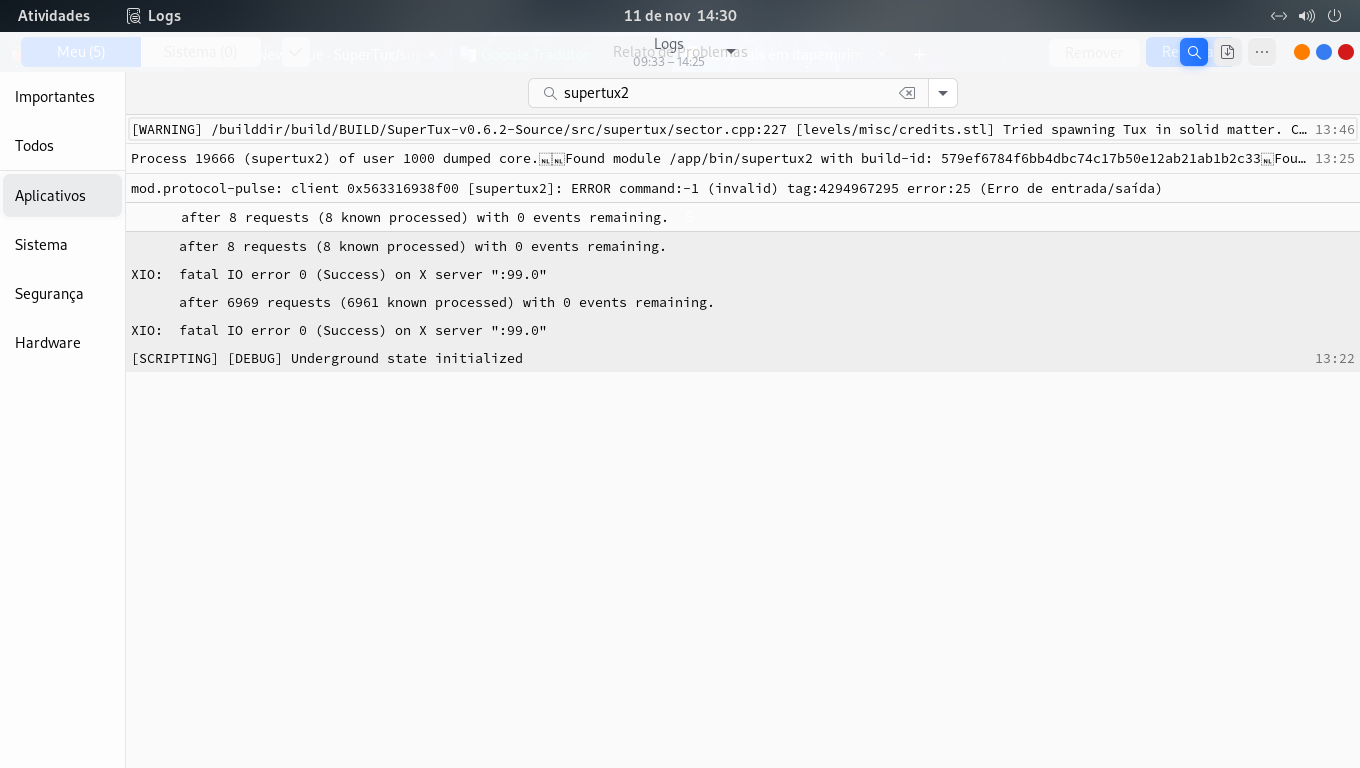Image resolution: width=1360 pixels, height=768 pixels.
Task: Select the Segurança category
Action: click(62, 294)
